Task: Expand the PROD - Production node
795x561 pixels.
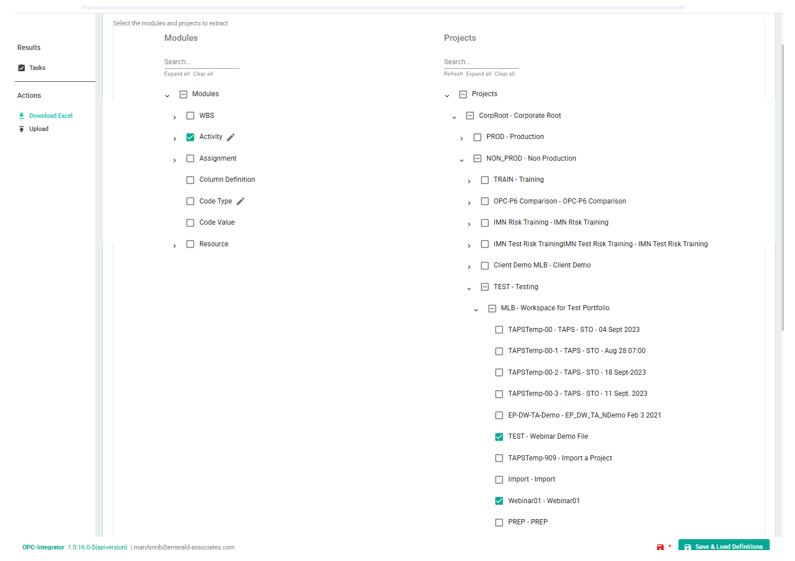Action: pos(462,138)
